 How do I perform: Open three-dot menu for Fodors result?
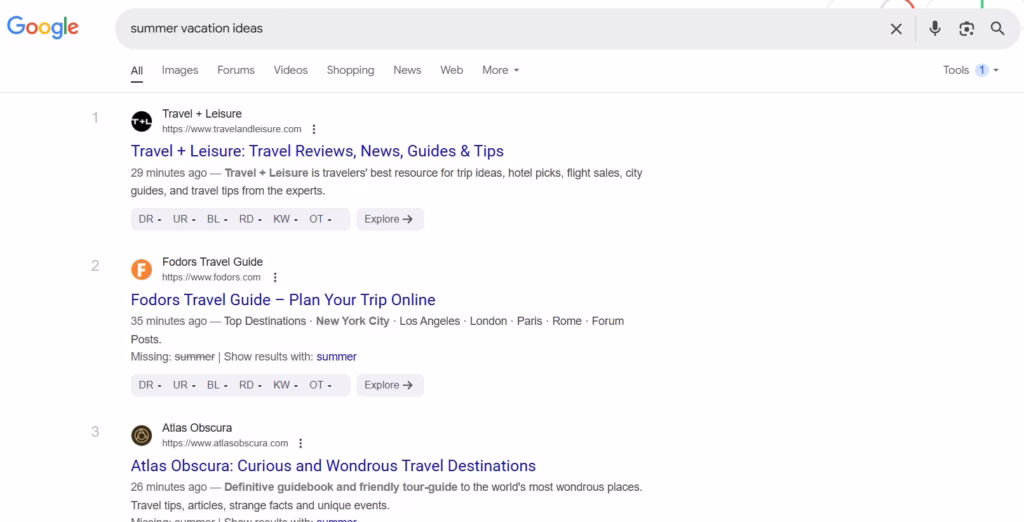tap(275, 277)
